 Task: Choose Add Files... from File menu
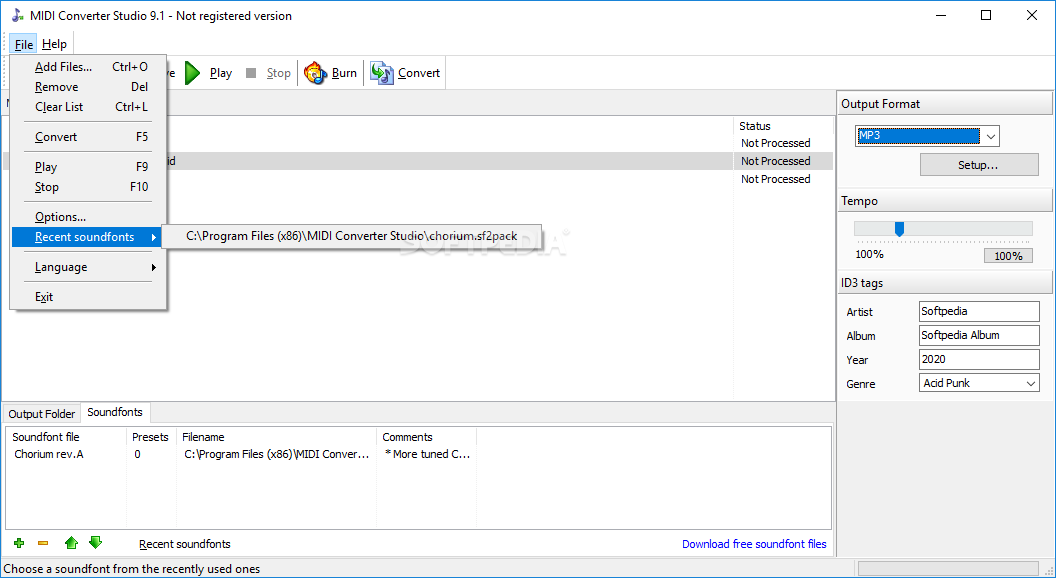point(88,67)
